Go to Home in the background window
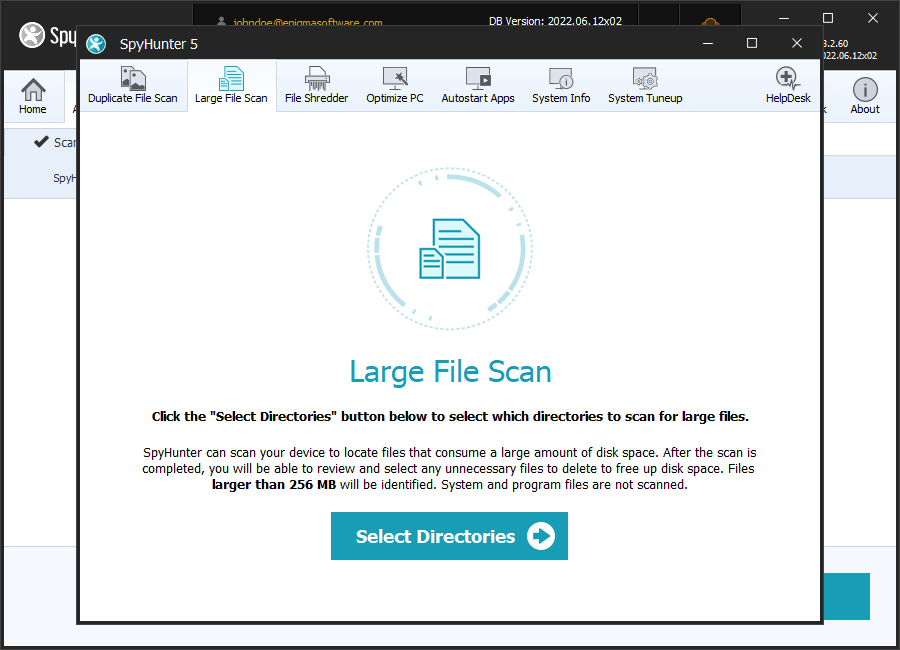The image size is (900, 650). pyautogui.click(x=33, y=96)
